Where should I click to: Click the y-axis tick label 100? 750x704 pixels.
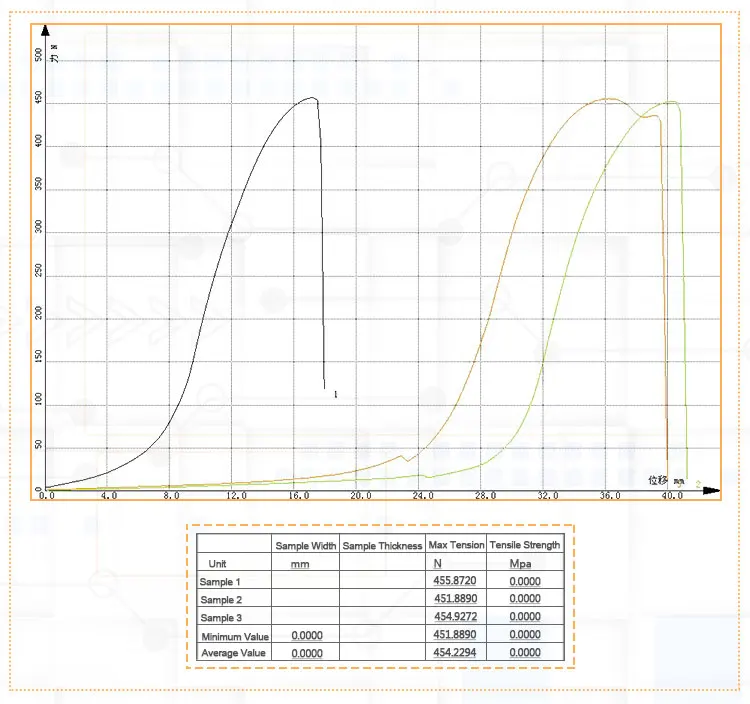[x=39, y=399]
